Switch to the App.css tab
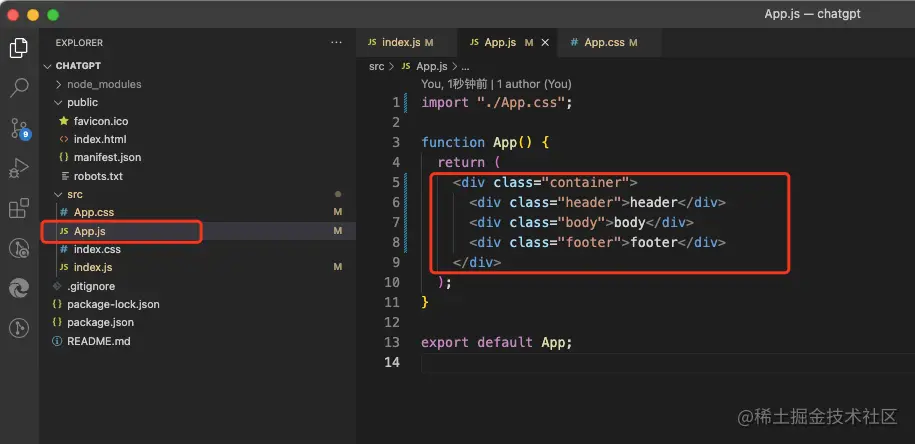The height and width of the screenshot is (444, 915). [x=610, y=43]
